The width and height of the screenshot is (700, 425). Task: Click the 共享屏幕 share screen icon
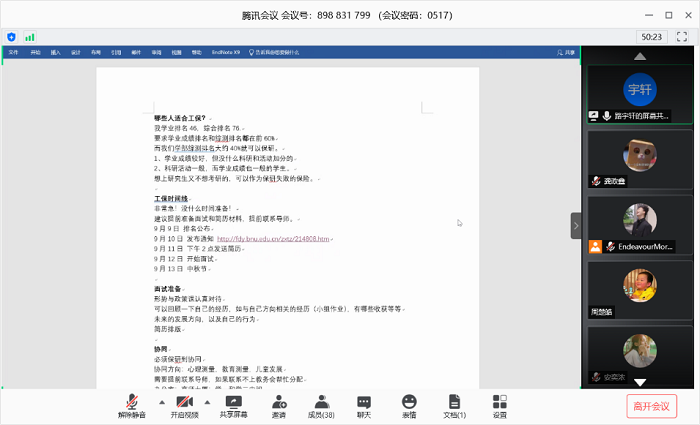click(234, 404)
